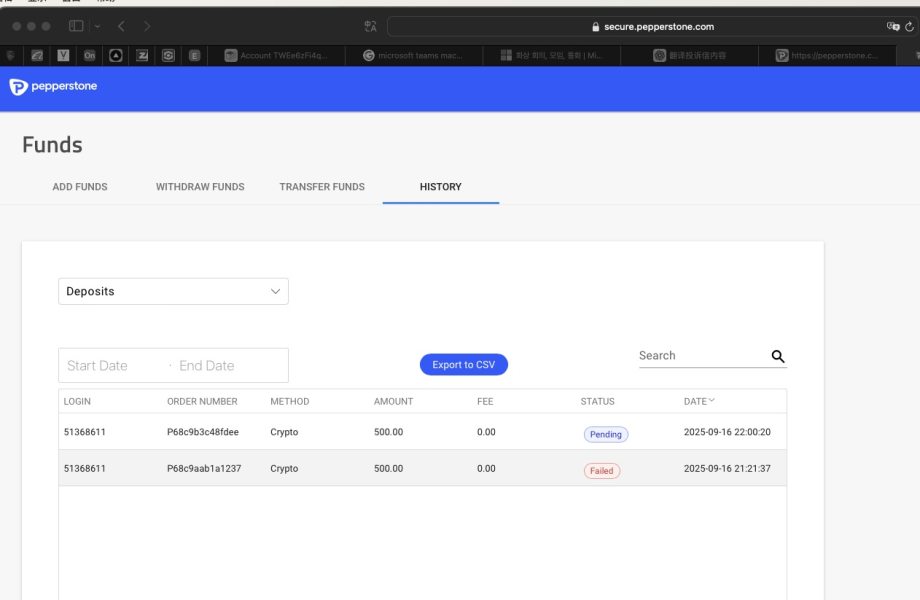Screen dimensions: 920x600
Task: Click the Pending status badge
Action: 605,434
